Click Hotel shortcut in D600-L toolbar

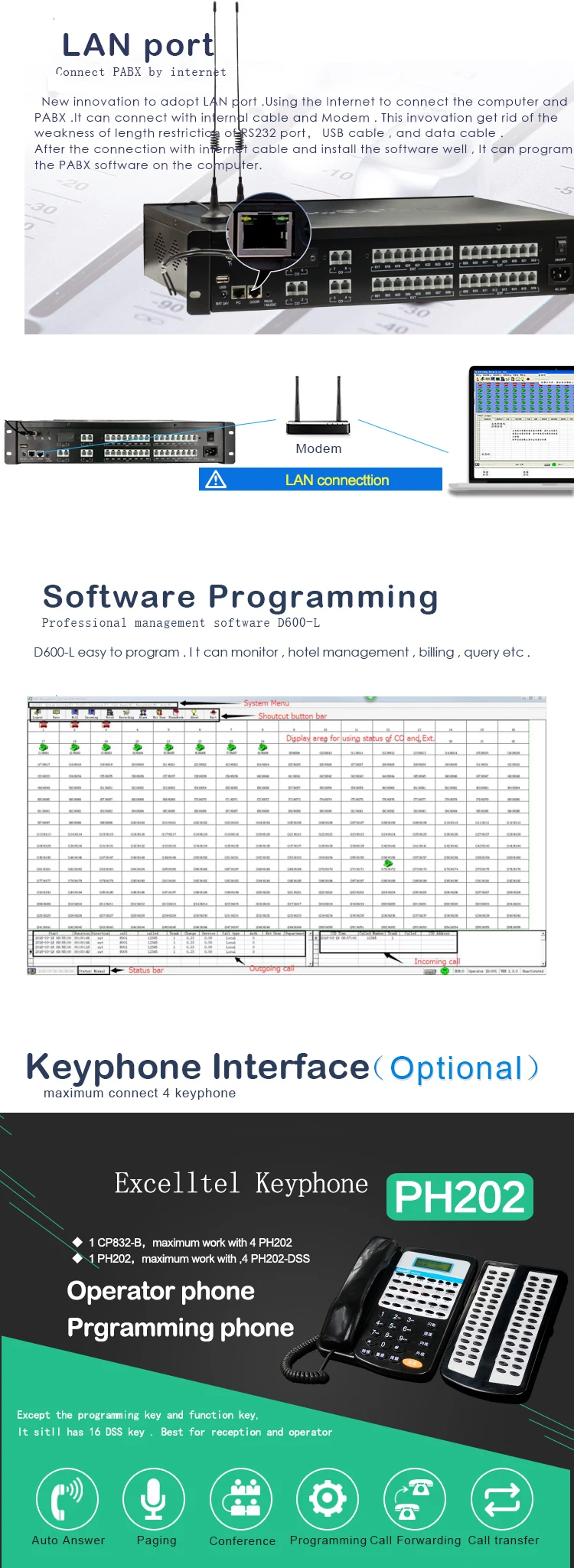point(109,714)
